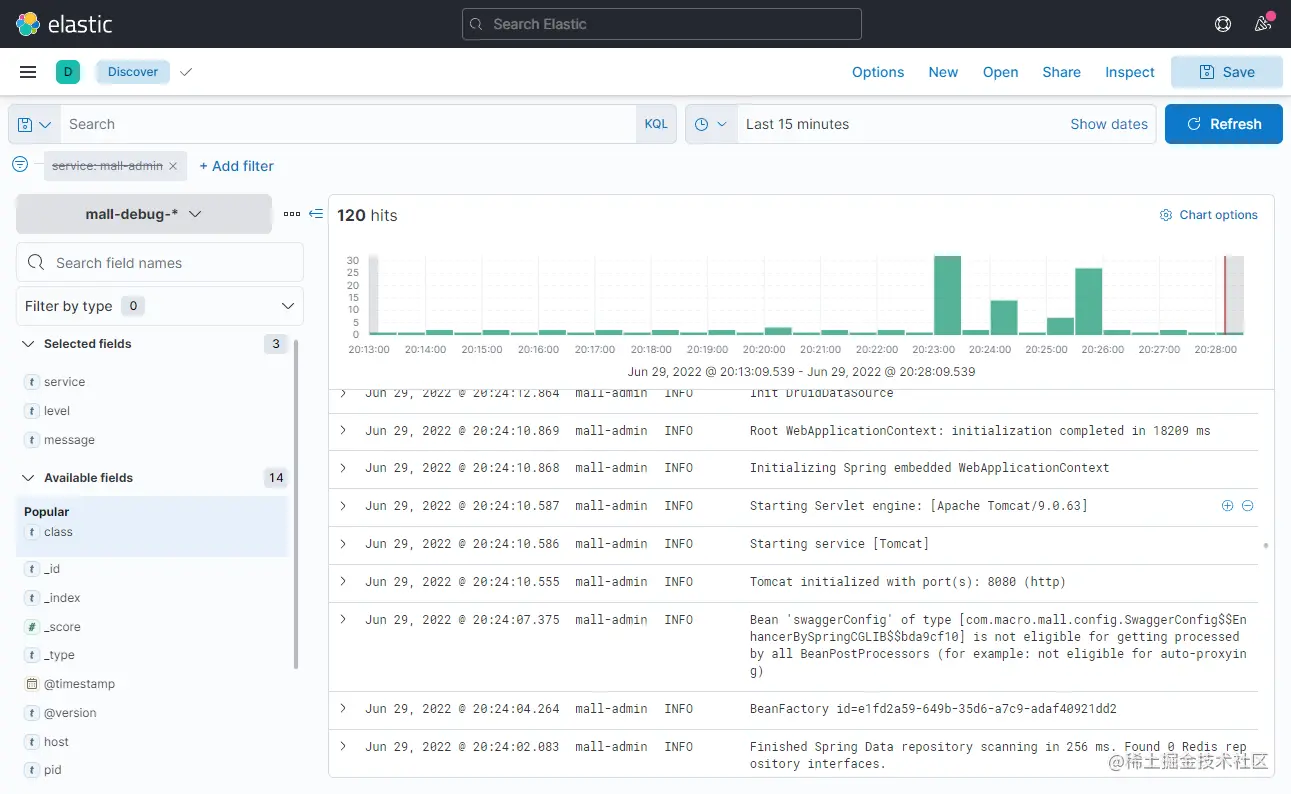Switch query language via KQL button
Viewport: 1291px width, 794px height.
point(656,124)
